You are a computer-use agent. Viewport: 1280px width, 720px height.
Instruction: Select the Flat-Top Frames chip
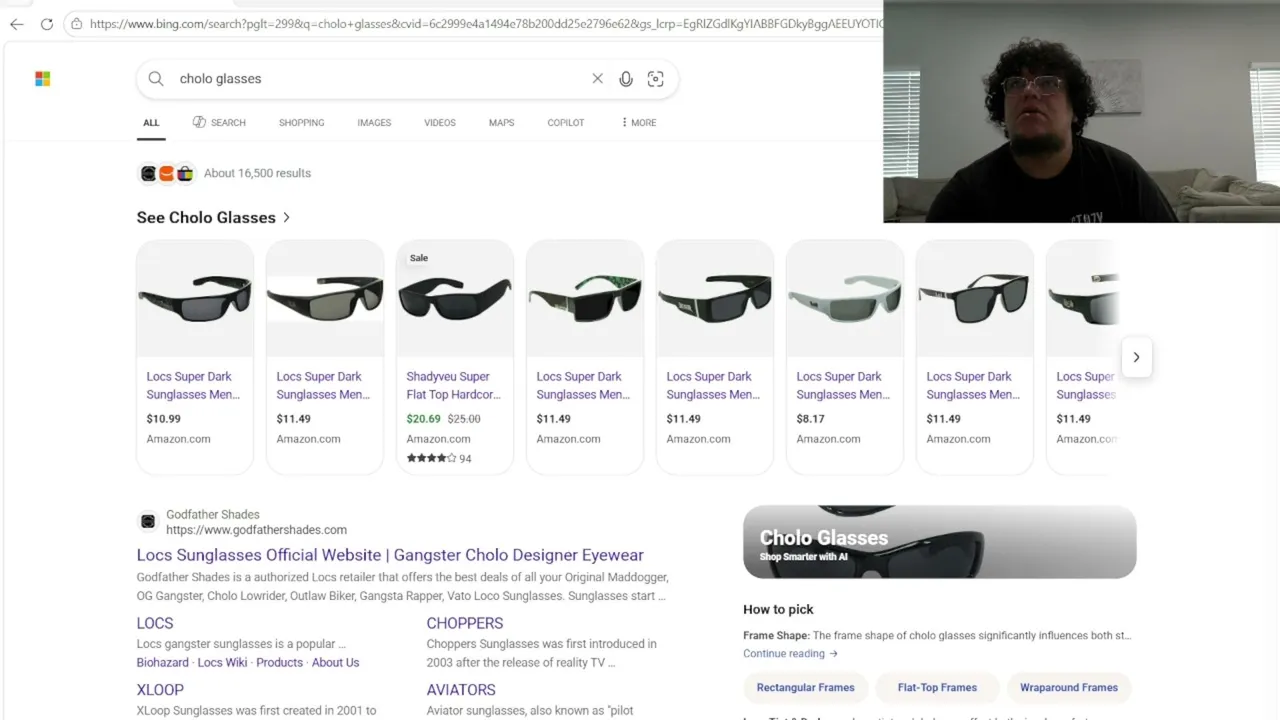(x=937, y=688)
